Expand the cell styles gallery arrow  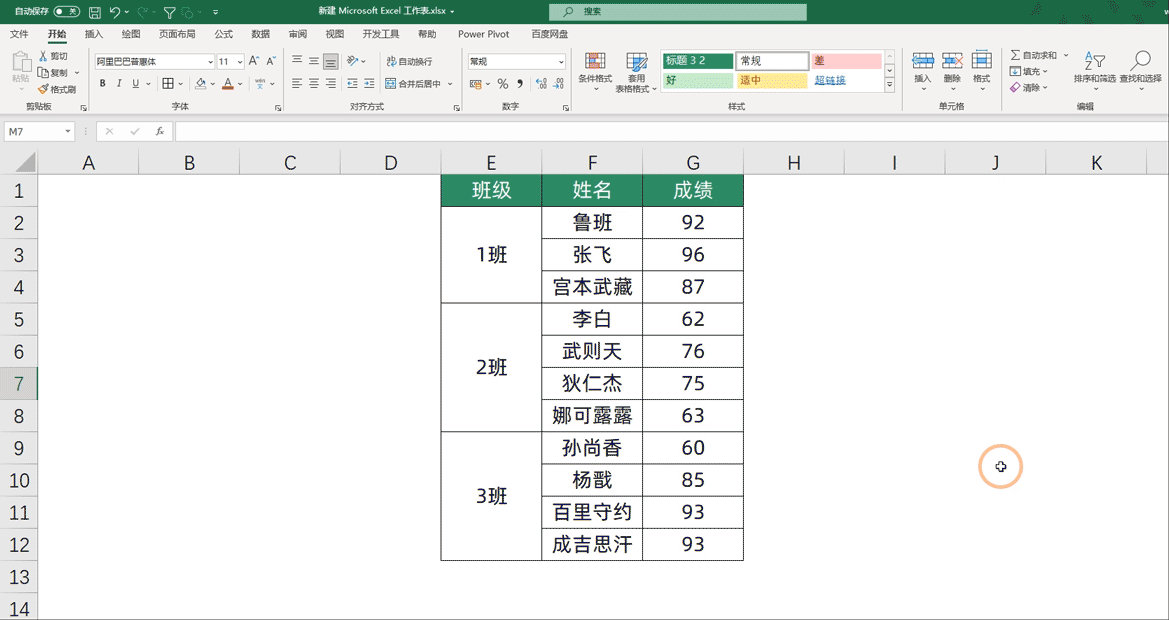(x=889, y=84)
